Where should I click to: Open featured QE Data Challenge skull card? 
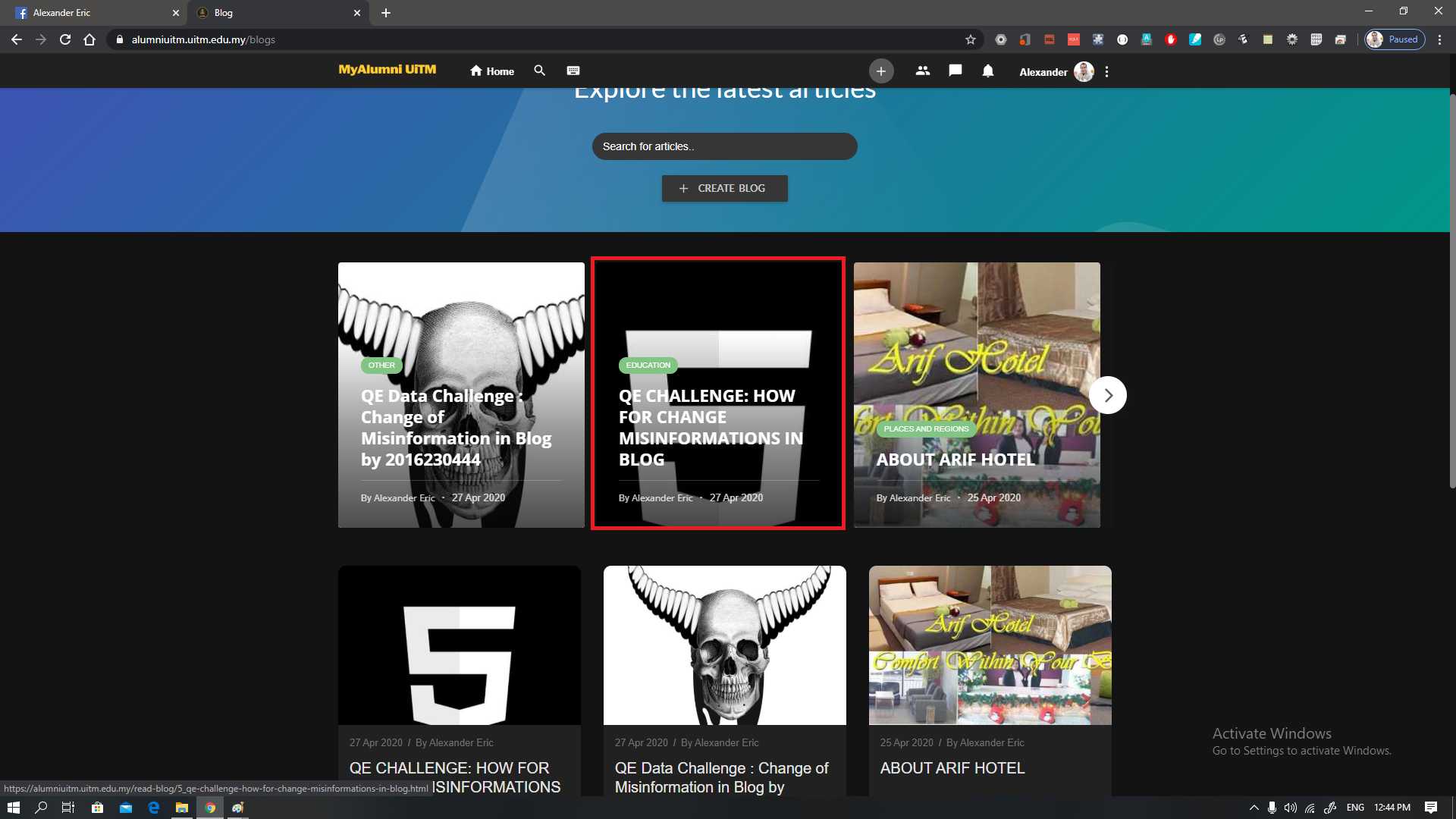(x=461, y=394)
